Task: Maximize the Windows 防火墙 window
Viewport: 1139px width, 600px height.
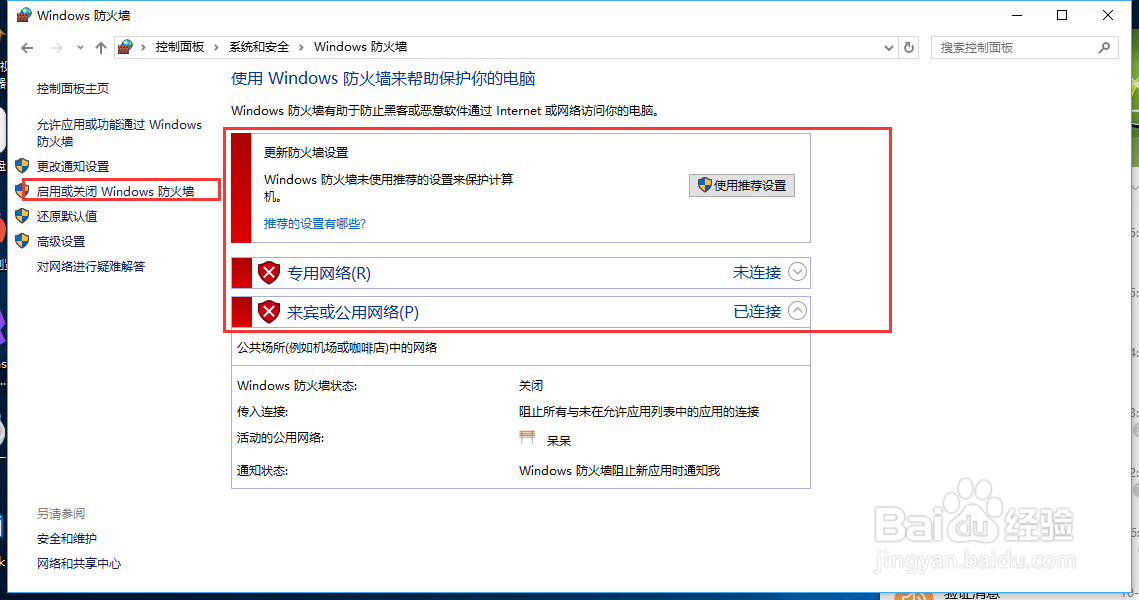Action: coord(1062,15)
